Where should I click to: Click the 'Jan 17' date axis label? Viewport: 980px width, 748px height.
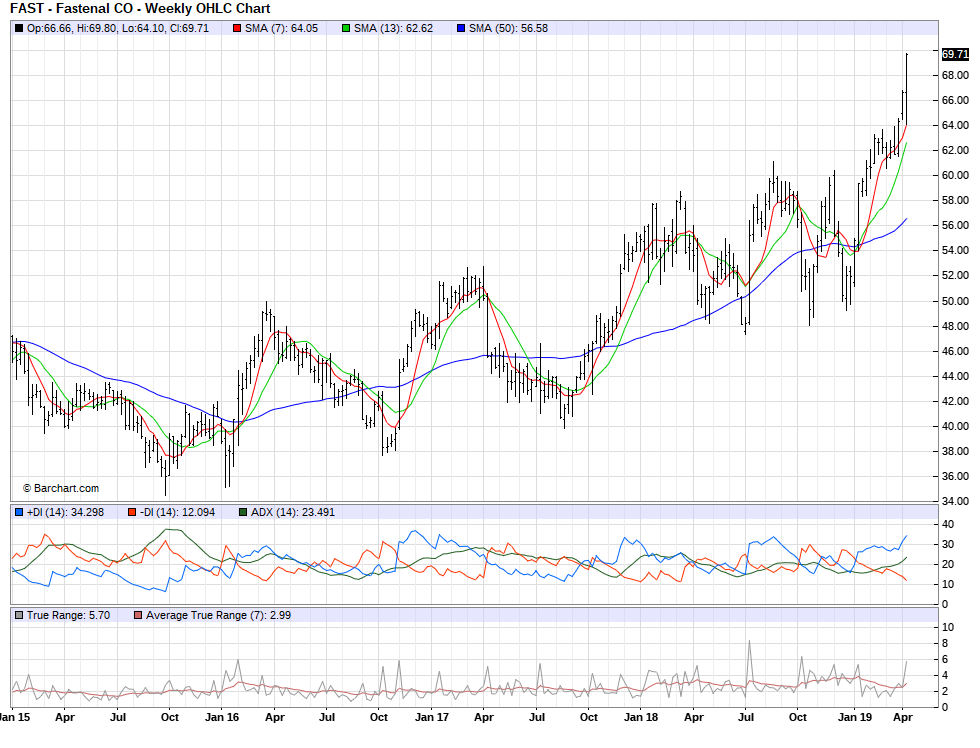[x=432, y=717]
